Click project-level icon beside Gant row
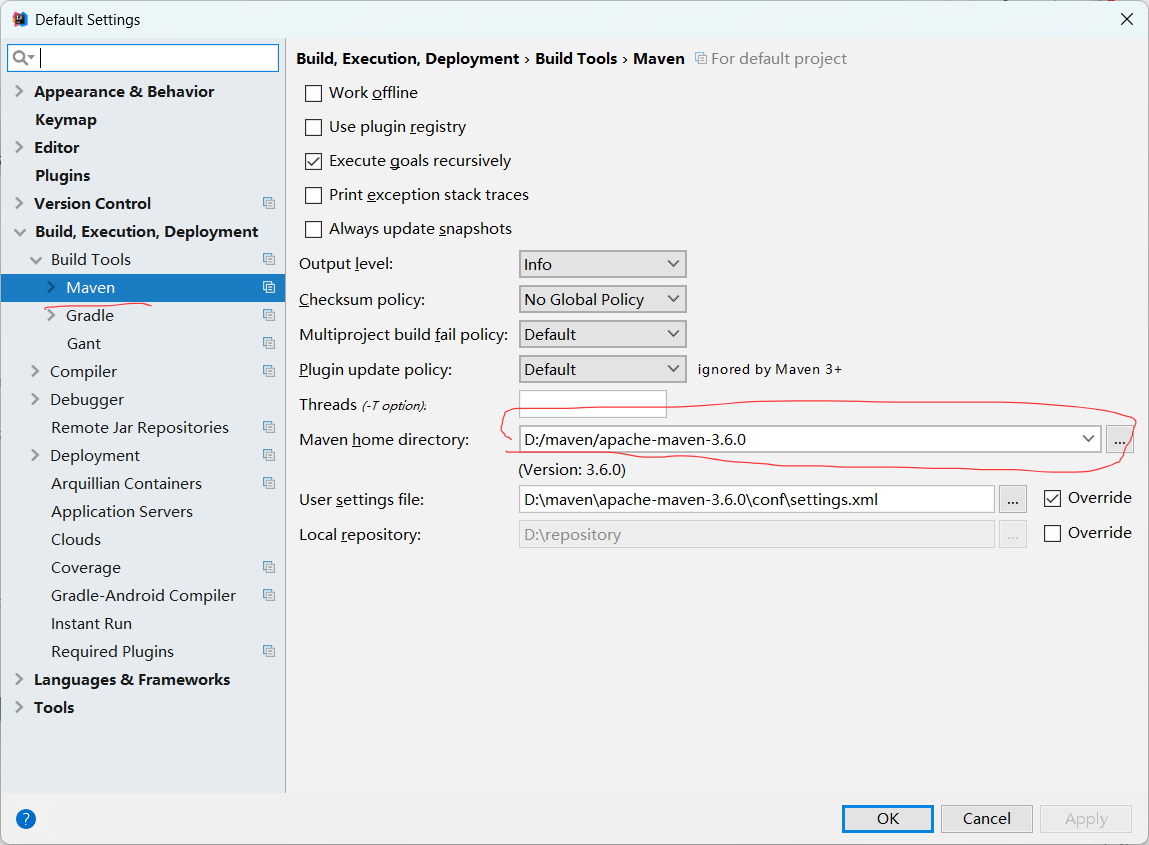Viewport: 1149px width, 845px height. click(x=269, y=343)
